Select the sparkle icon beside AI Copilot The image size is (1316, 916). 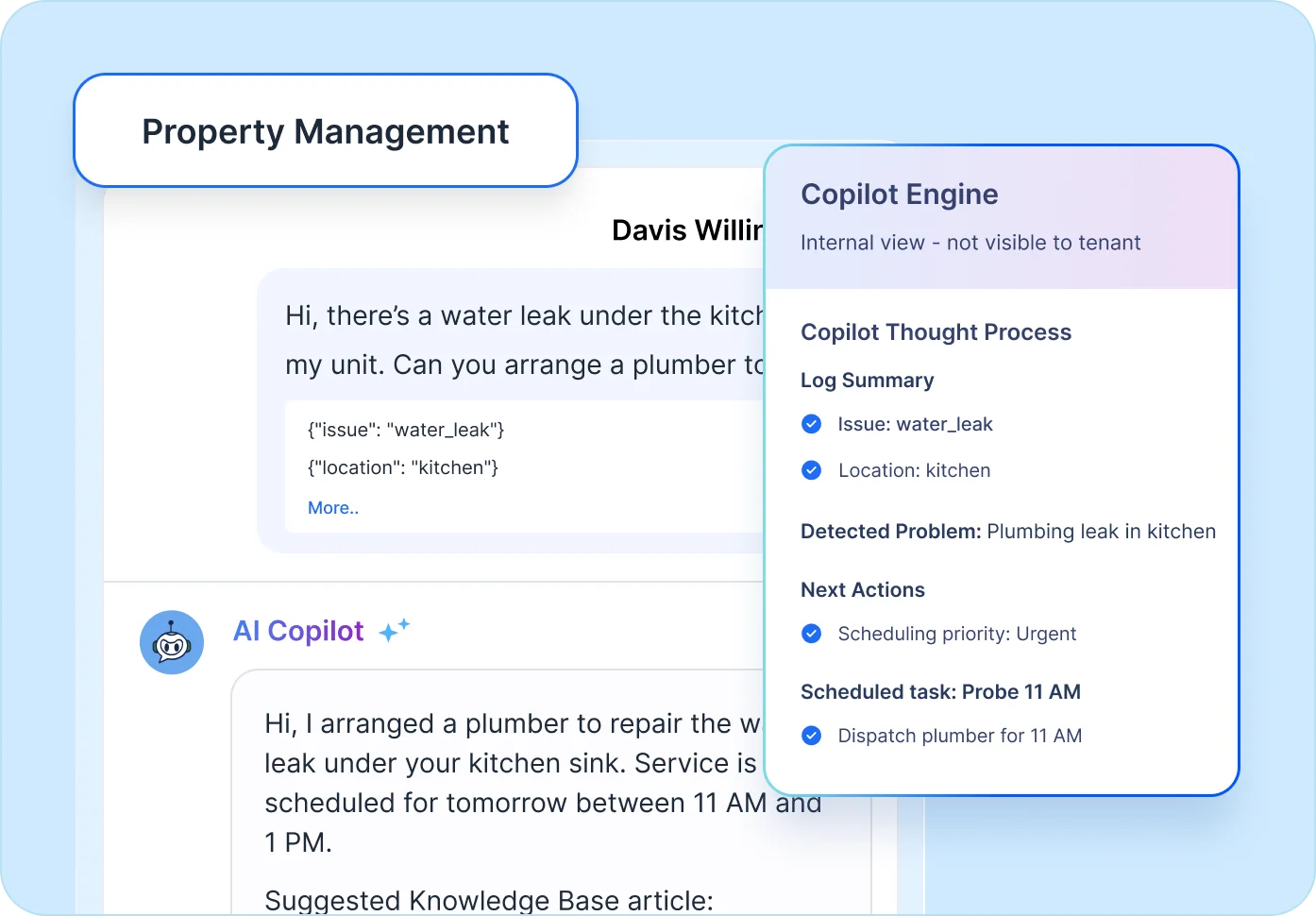point(394,631)
